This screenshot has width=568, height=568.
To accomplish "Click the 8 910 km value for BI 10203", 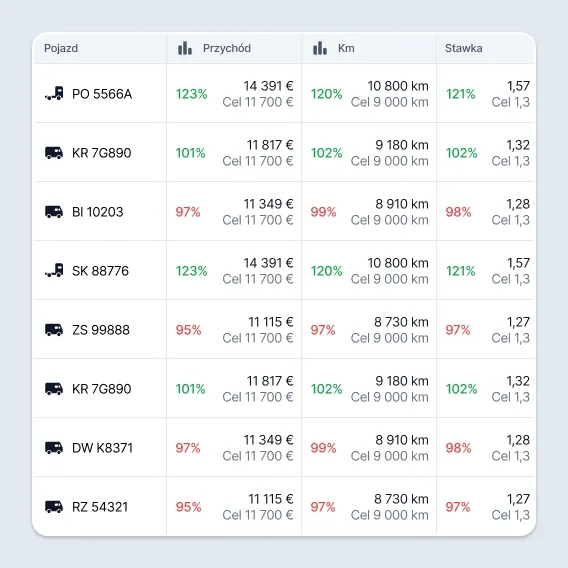I will pyautogui.click(x=402, y=204).
